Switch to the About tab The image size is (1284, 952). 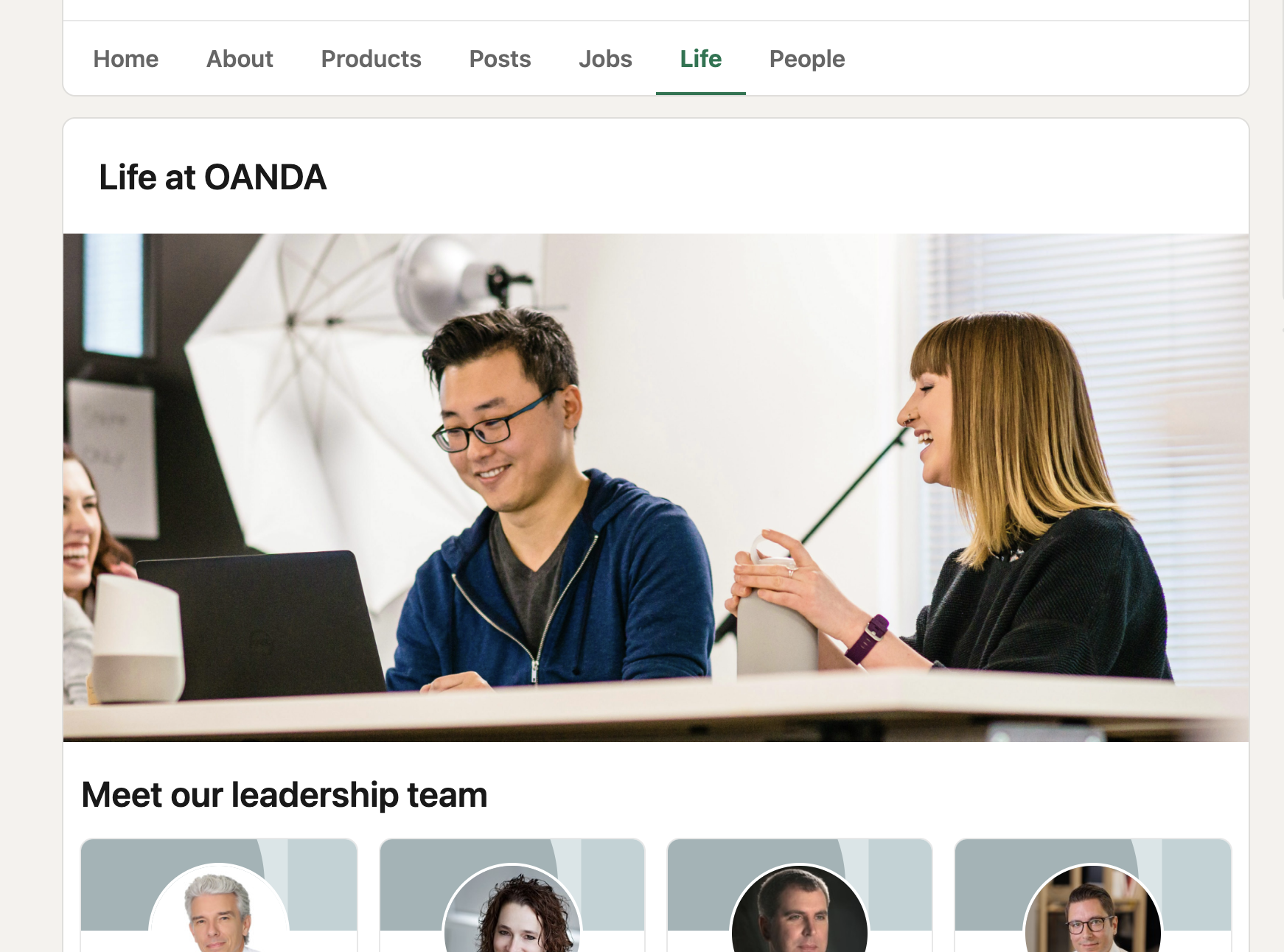[x=240, y=59]
